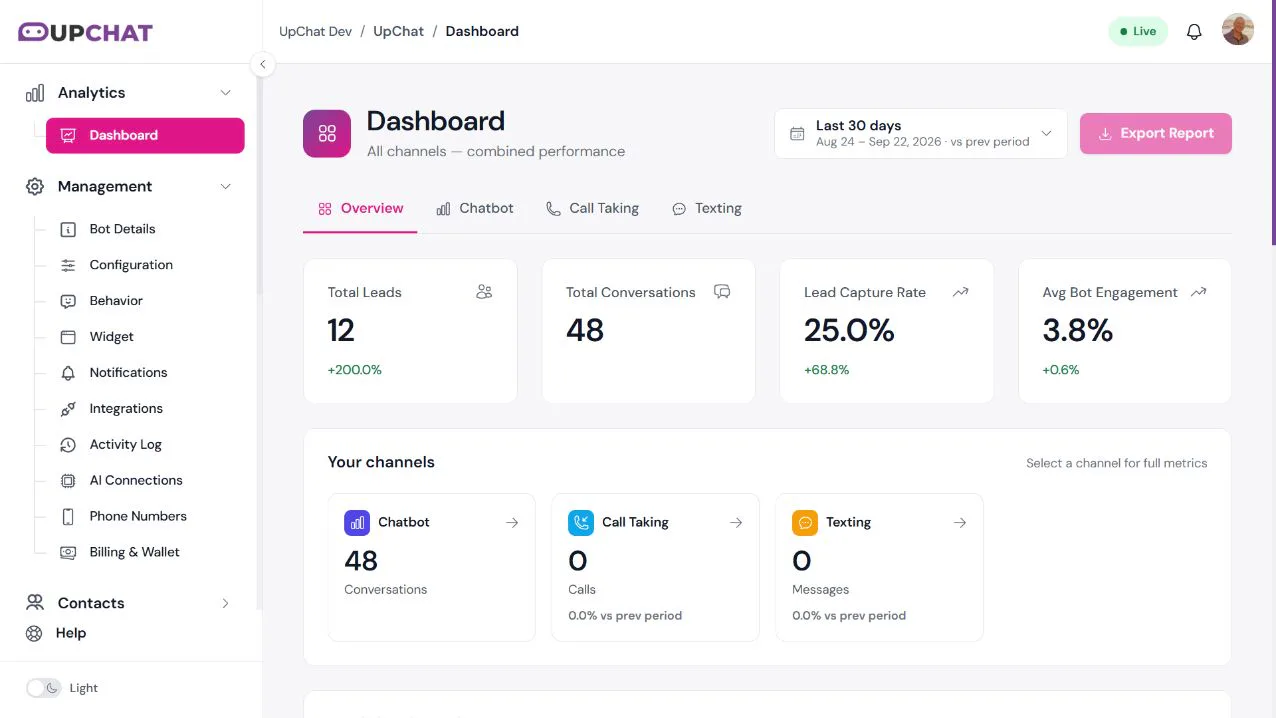
Task: Open the Last 30 days date range dropdown
Action: (x=921, y=133)
